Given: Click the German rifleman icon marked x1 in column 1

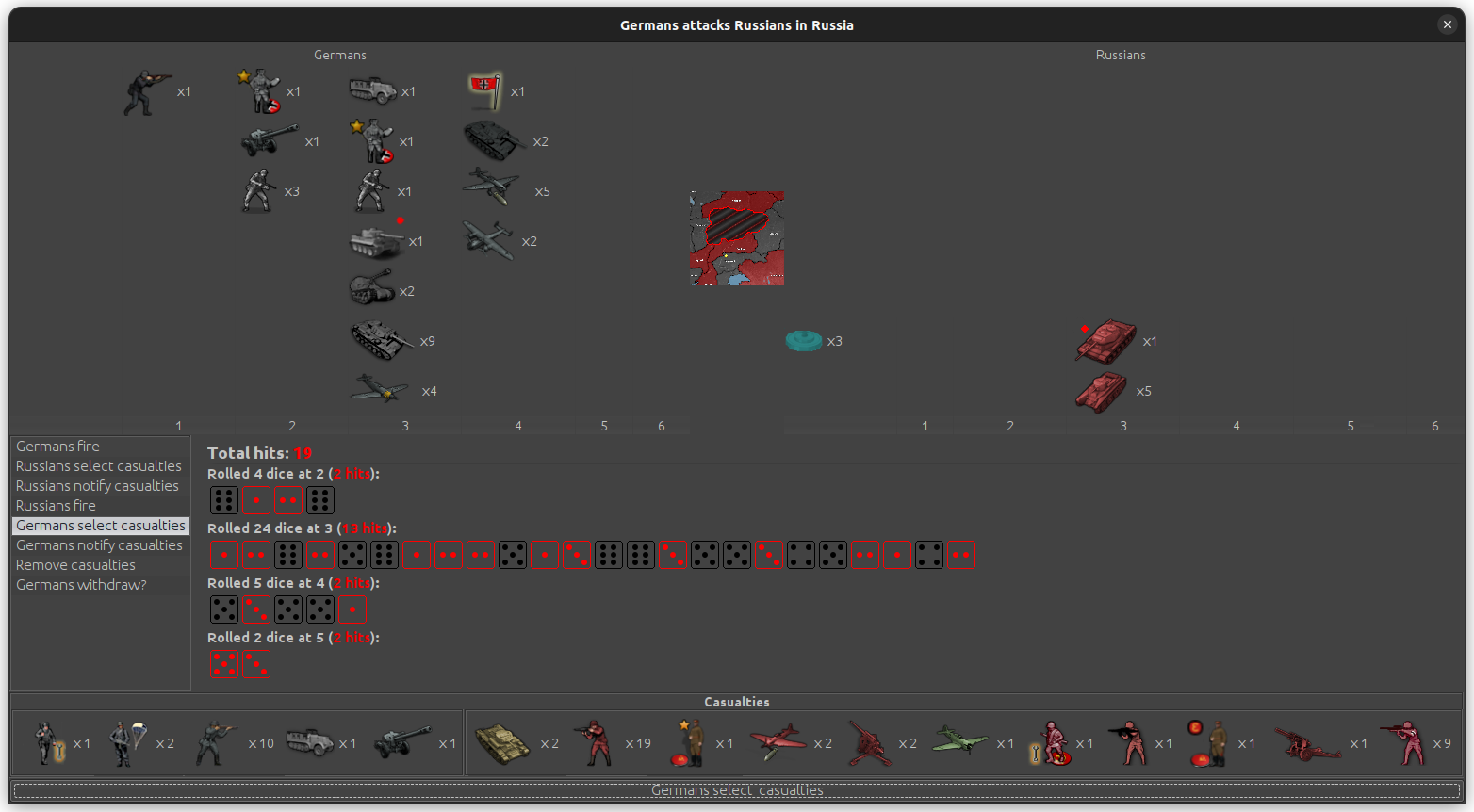Looking at the screenshot, I should [148, 92].
